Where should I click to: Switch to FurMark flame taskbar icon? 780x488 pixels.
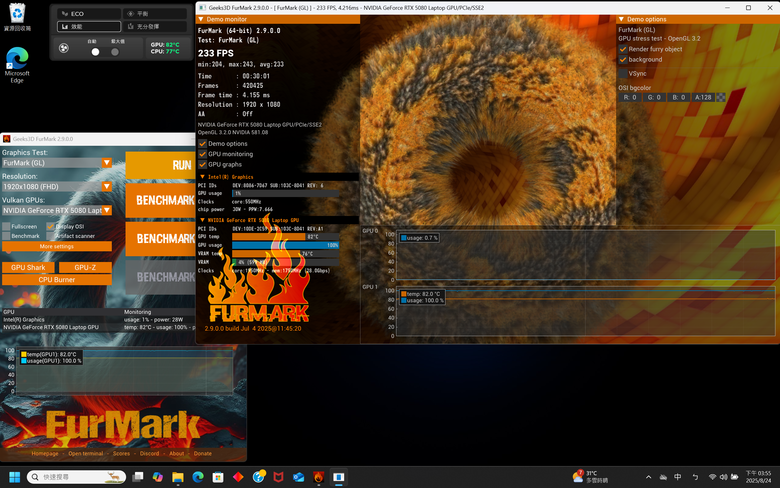[319, 477]
